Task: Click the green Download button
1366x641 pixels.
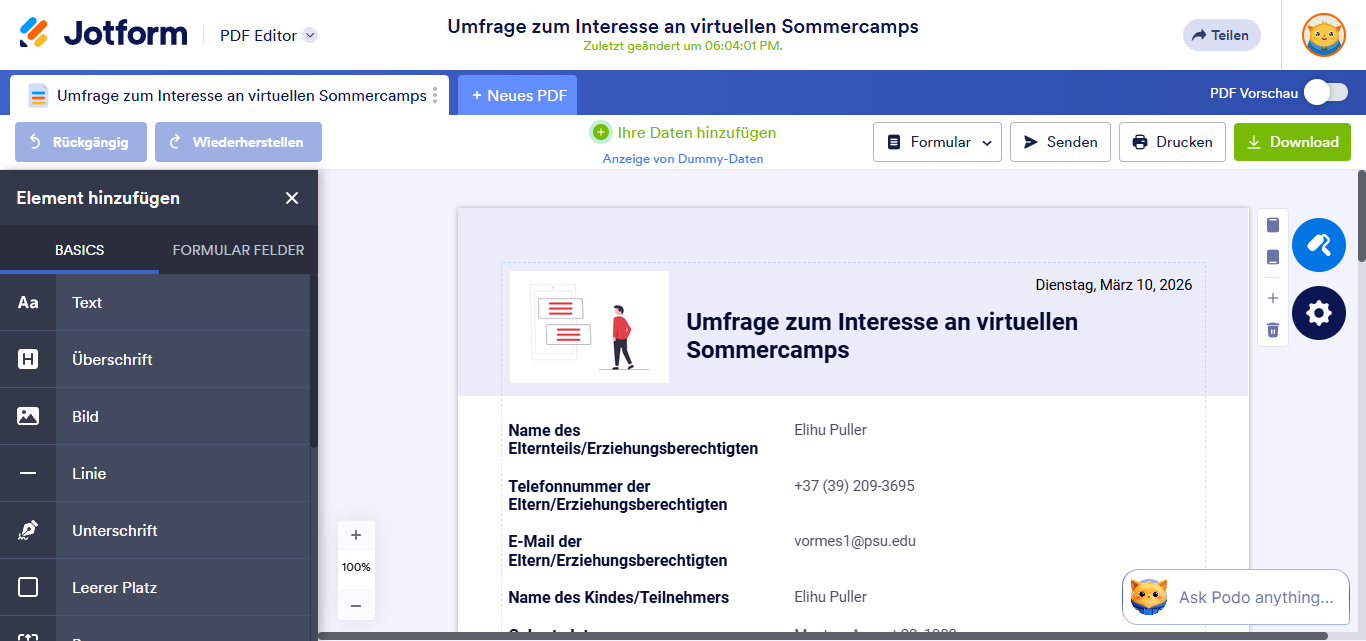Action: click(x=1292, y=141)
